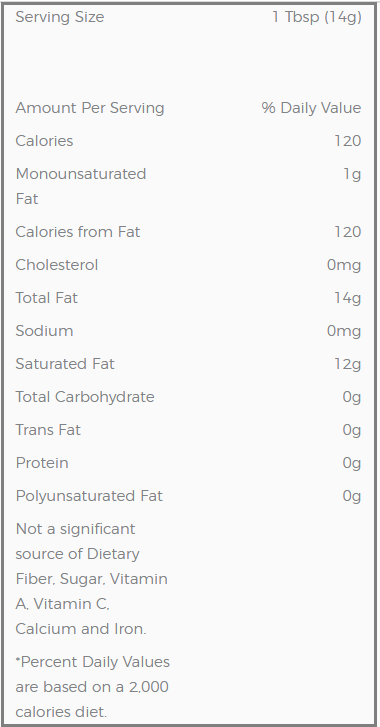This screenshot has width=380, height=727.
Task: Select the Protein row label
Action: click(42, 463)
